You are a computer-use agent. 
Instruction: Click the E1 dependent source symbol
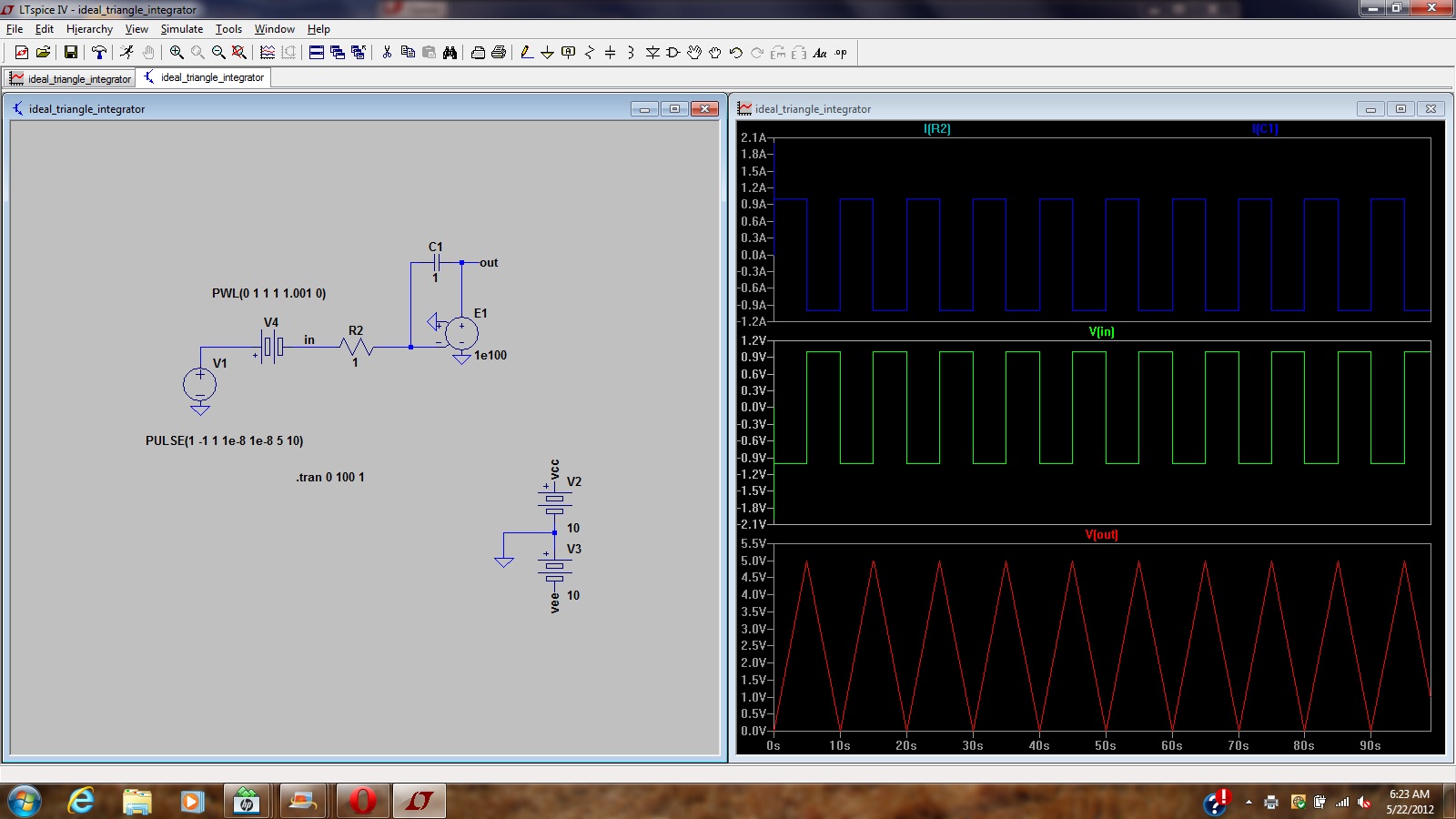click(x=461, y=334)
